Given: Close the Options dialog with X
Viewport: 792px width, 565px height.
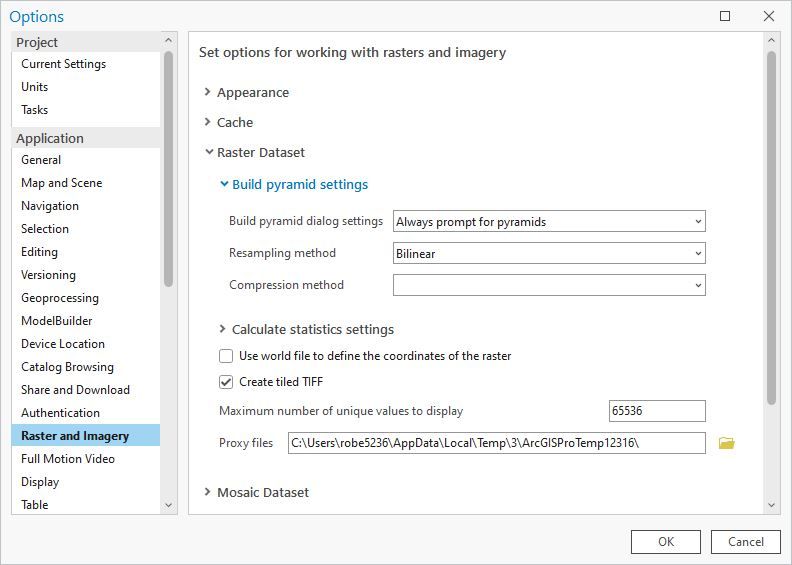Looking at the screenshot, I should click(x=768, y=16).
